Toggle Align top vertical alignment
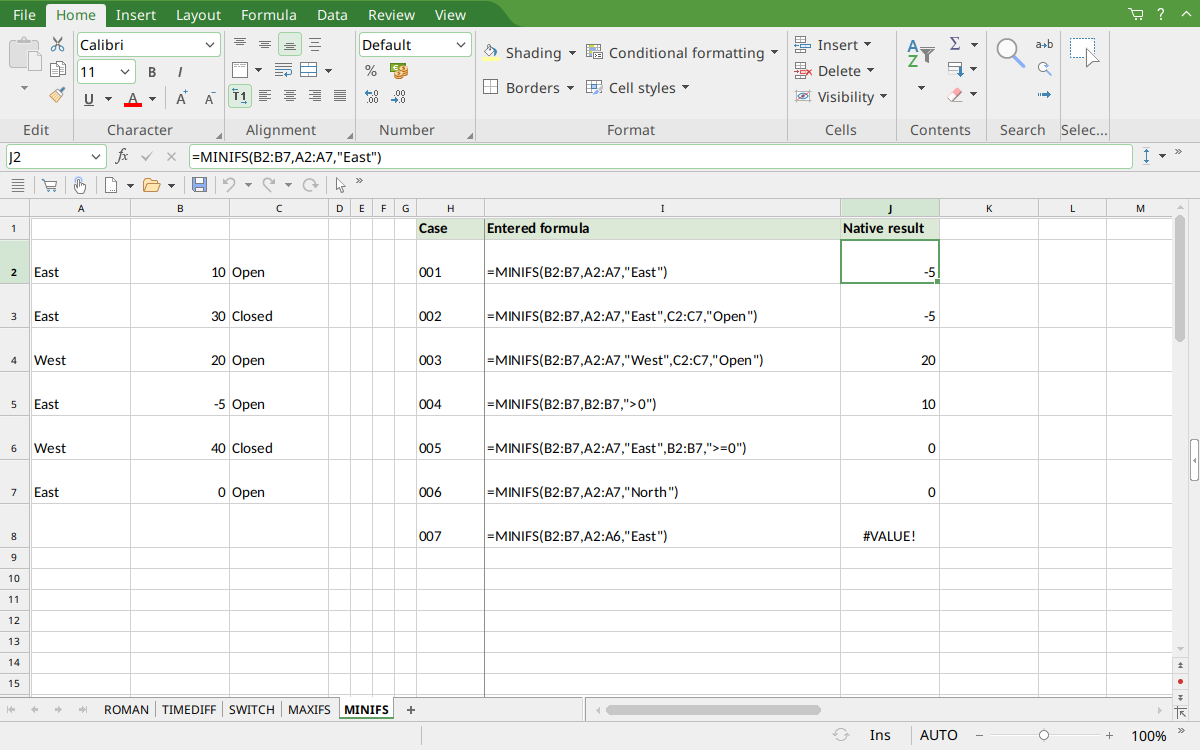This screenshot has width=1200, height=750. pos(239,44)
